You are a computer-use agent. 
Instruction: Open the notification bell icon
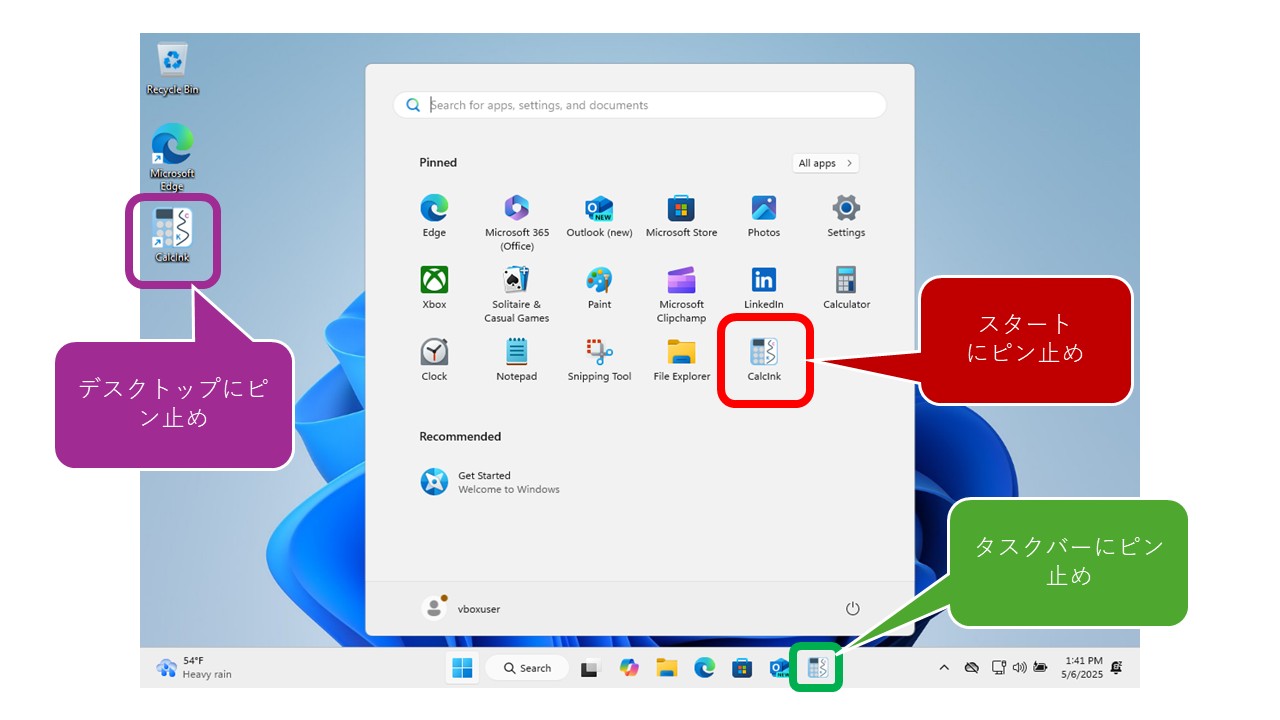(x=1116, y=668)
